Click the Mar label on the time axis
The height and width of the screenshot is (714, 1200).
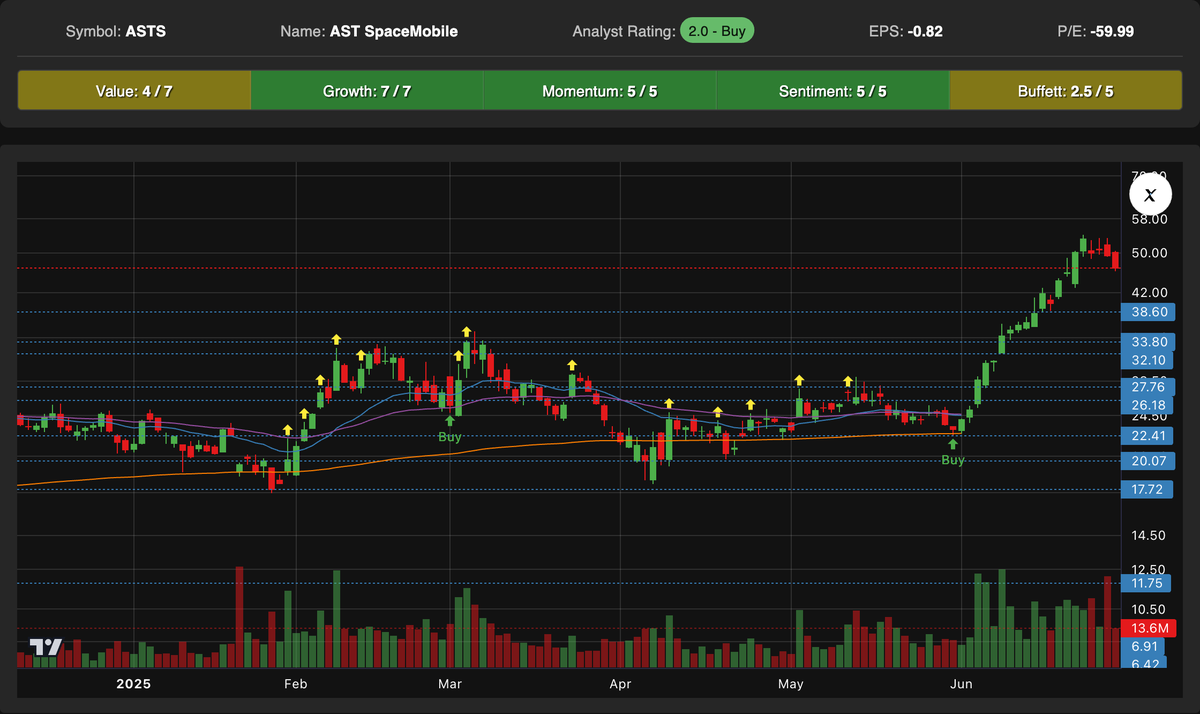click(450, 684)
